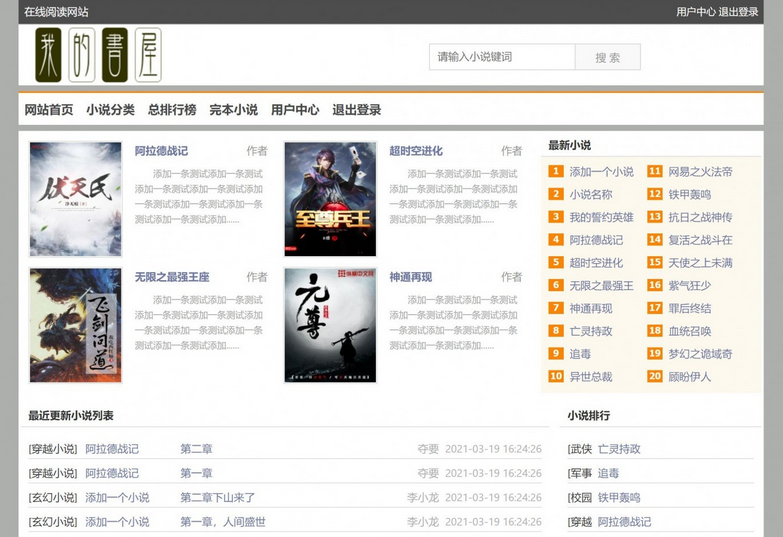Open chapter 第一章 of 阿拉德战记
783x537 pixels.
click(196, 473)
